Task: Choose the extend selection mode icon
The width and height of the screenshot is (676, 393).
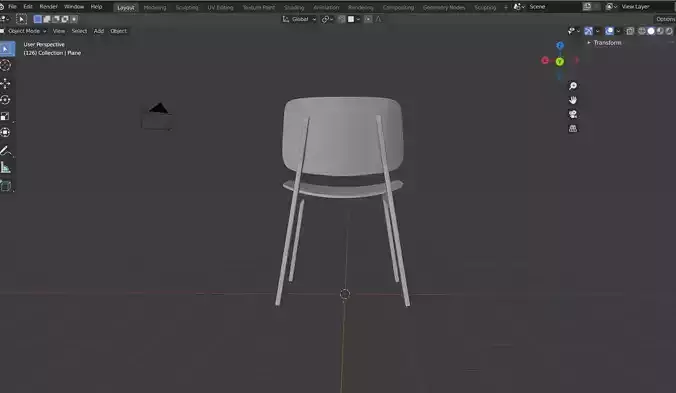Action: pyautogui.click(x=47, y=19)
